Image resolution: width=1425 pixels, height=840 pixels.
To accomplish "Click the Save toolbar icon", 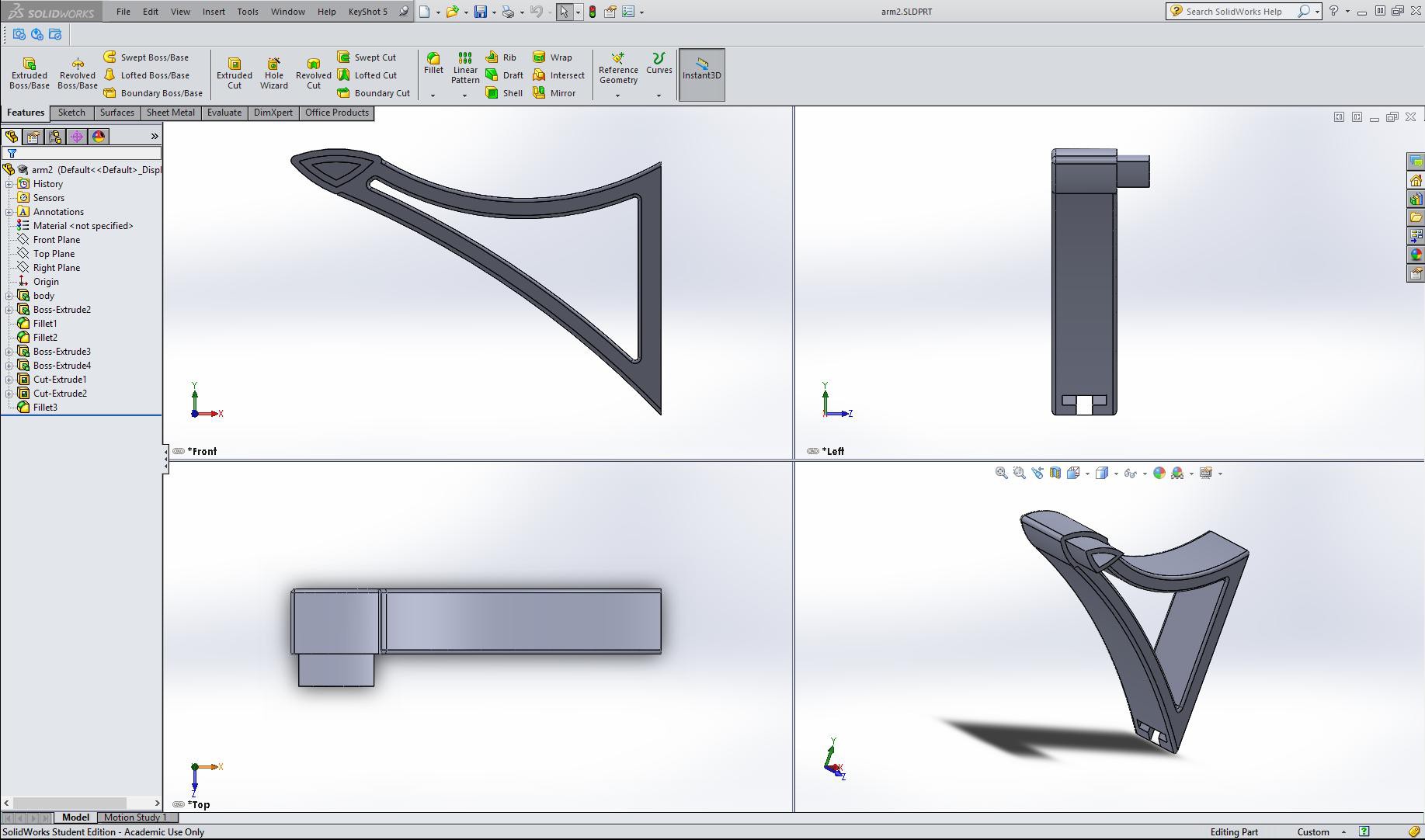I will click(x=481, y=12).
